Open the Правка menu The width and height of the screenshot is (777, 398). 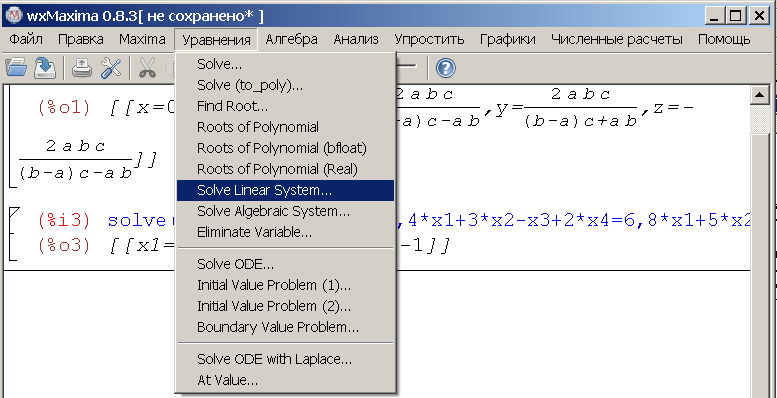(x=81, y=39)
